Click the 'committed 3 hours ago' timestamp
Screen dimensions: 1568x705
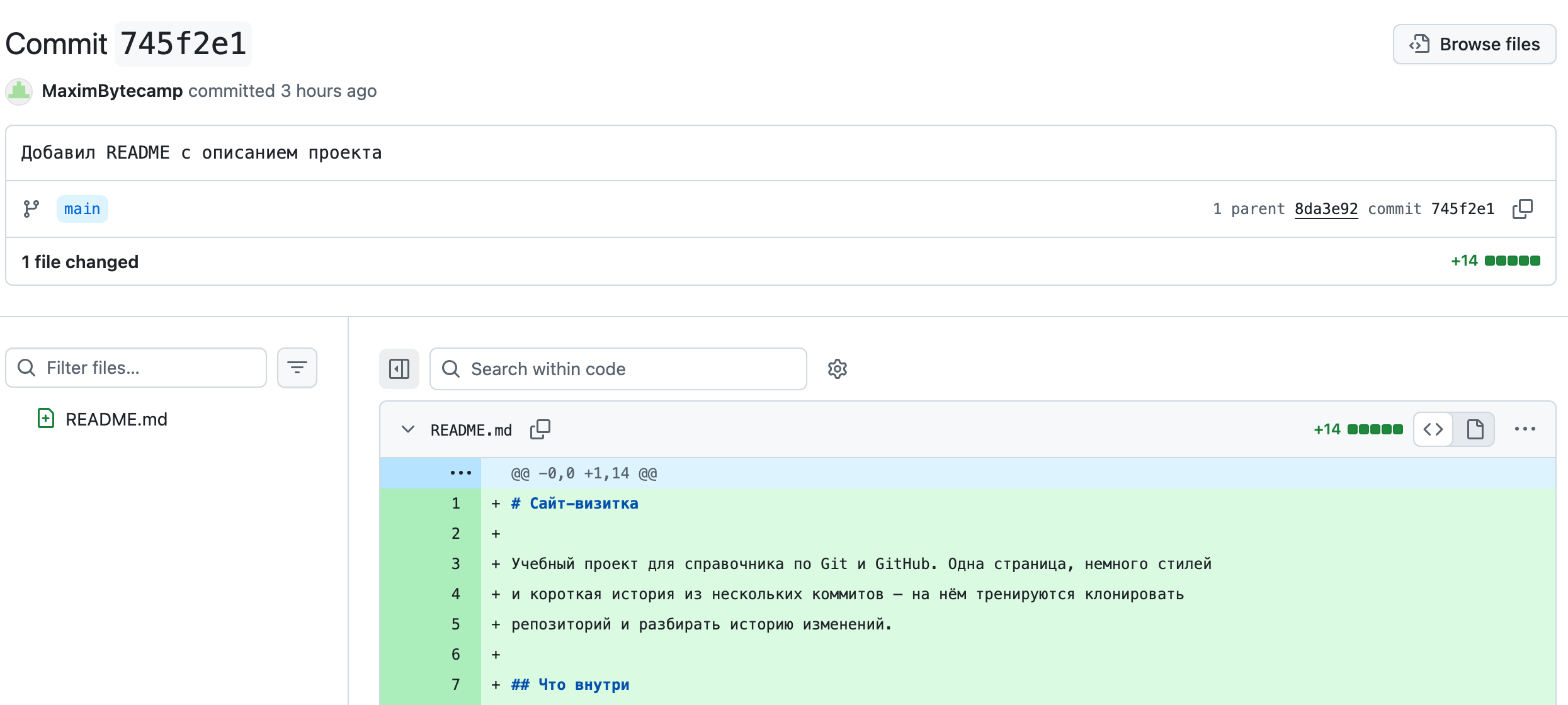(x=282, y=91)
